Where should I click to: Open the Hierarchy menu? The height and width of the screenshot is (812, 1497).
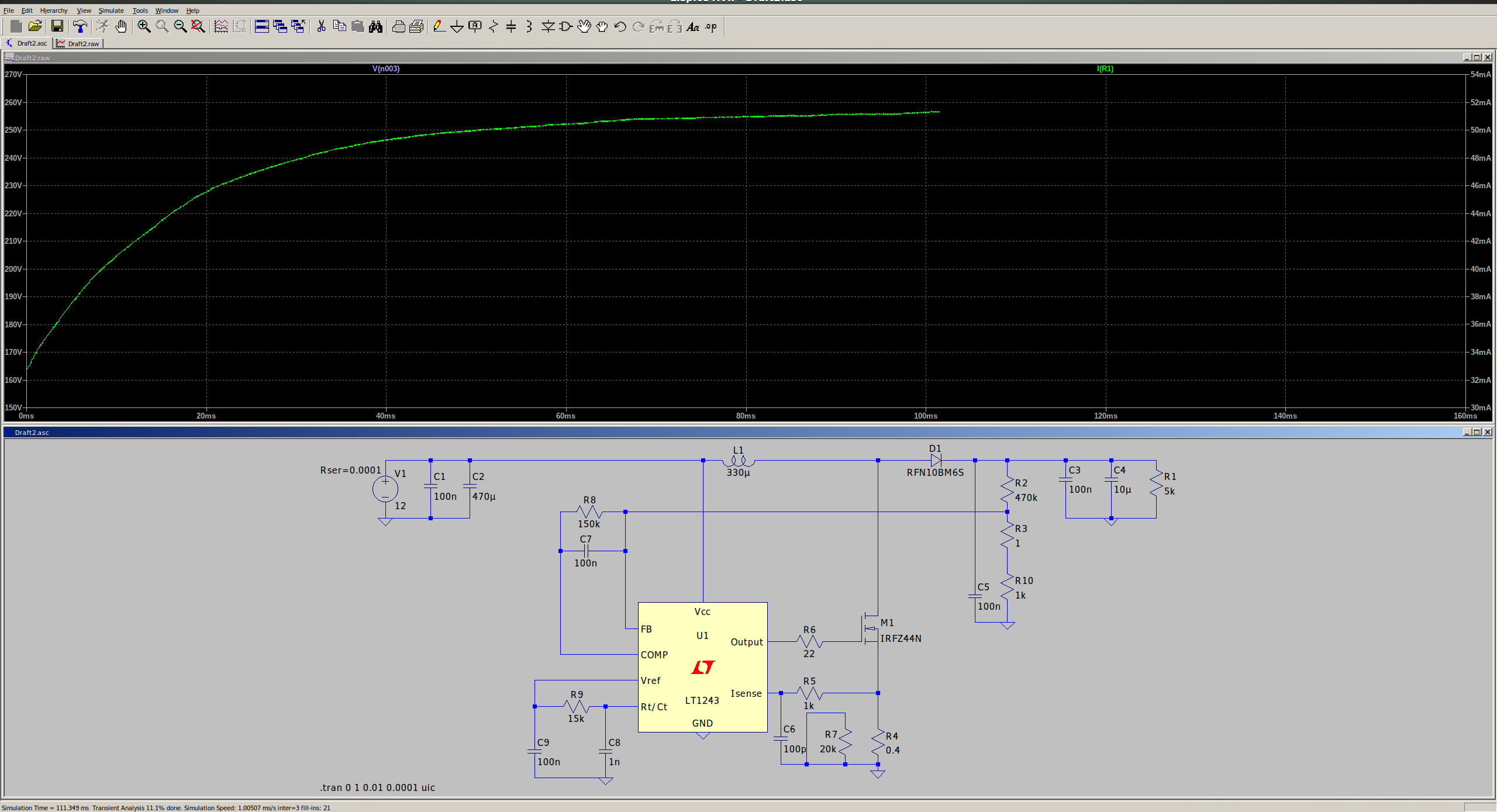[54, 11]
